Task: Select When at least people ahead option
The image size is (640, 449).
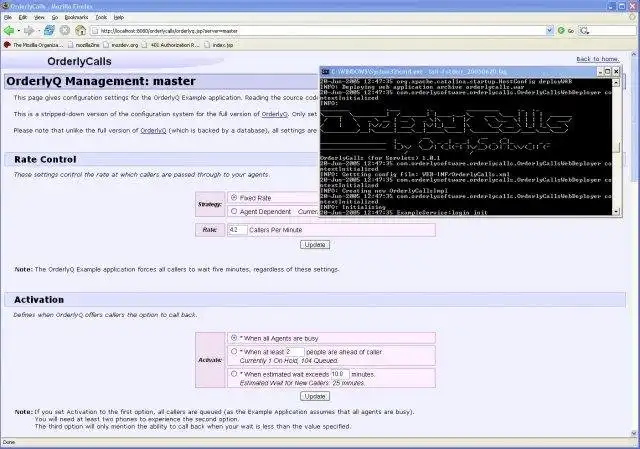Action: (x=234, y=351)
